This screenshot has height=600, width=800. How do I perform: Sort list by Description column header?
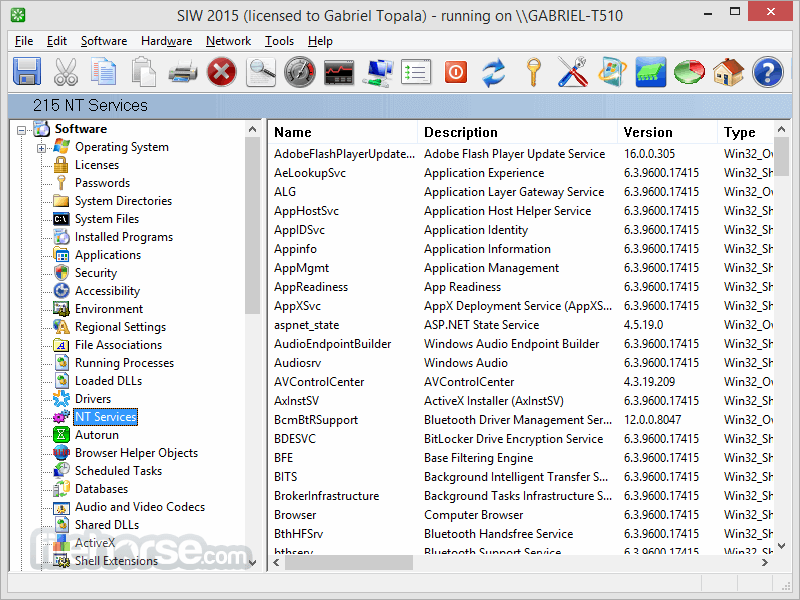click(517, 132)
